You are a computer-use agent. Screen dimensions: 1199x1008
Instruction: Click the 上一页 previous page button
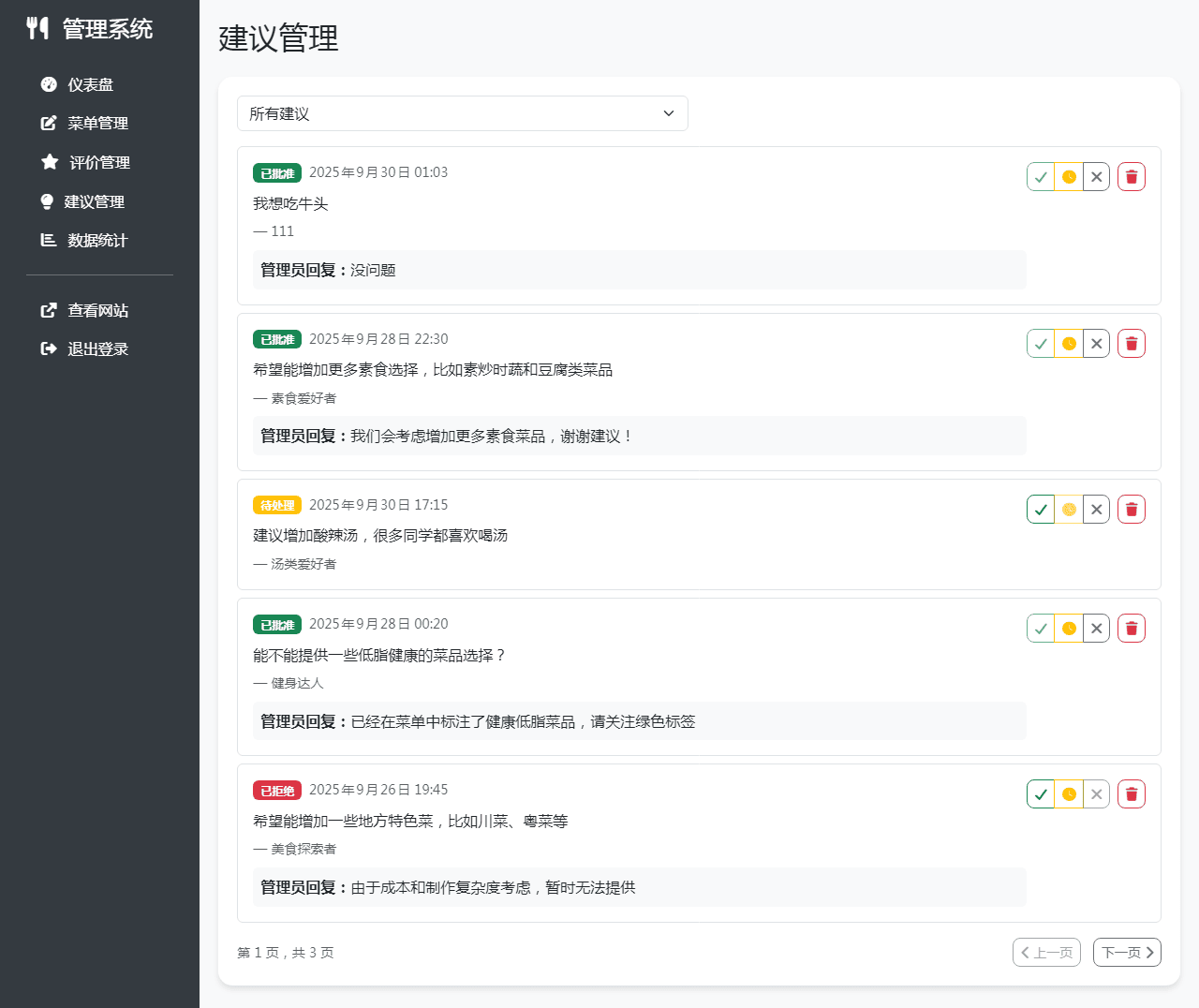tap(1046, 952)
